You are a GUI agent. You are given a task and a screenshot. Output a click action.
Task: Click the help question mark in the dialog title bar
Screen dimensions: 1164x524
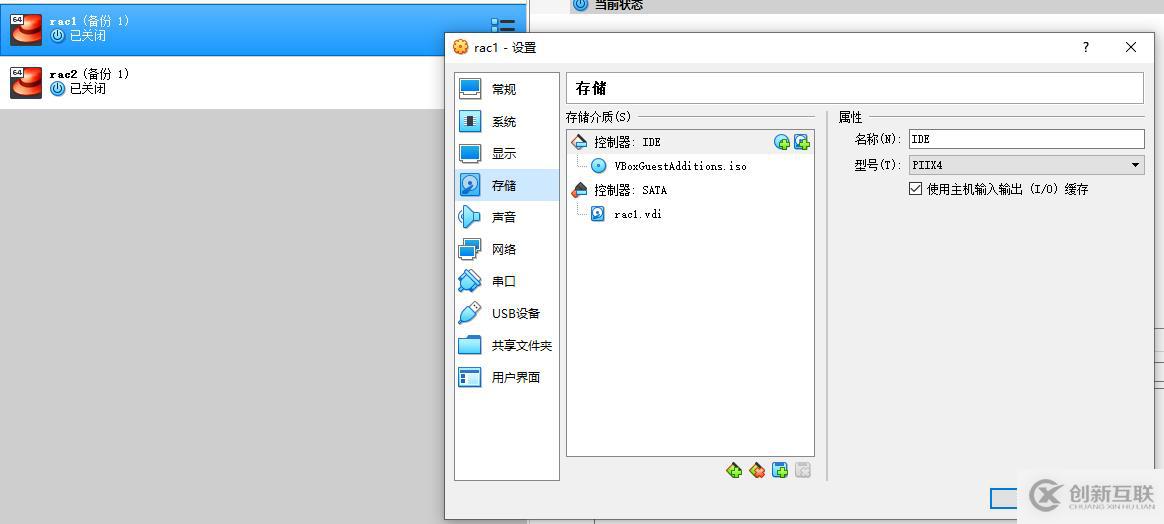(x=1085, y=48)
